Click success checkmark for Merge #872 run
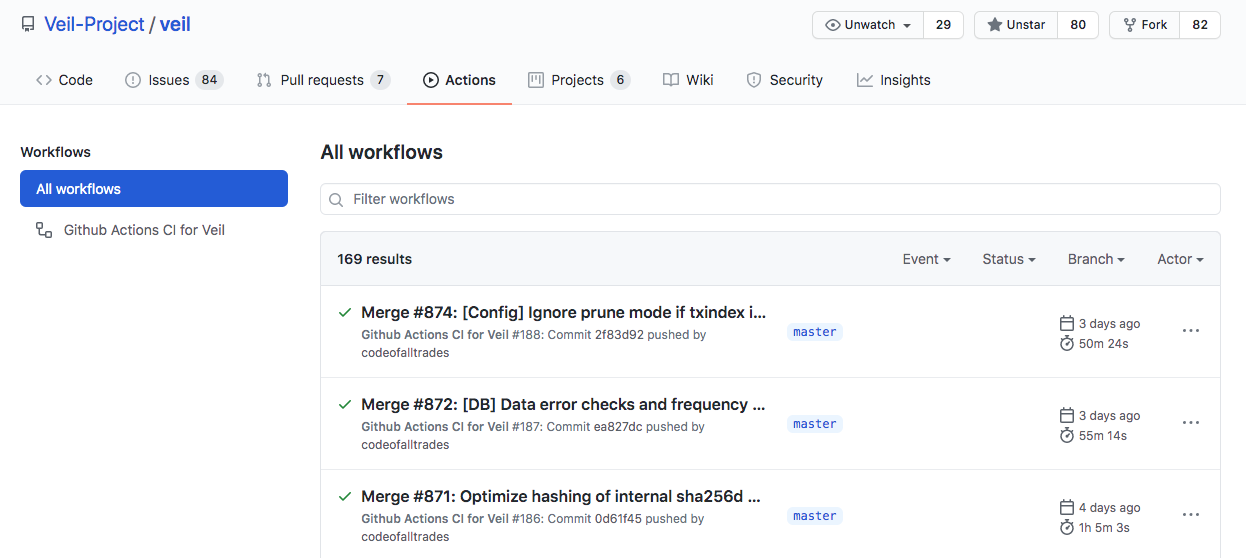The height and width of the screenshot is (558, 1246). coord(344,405)
